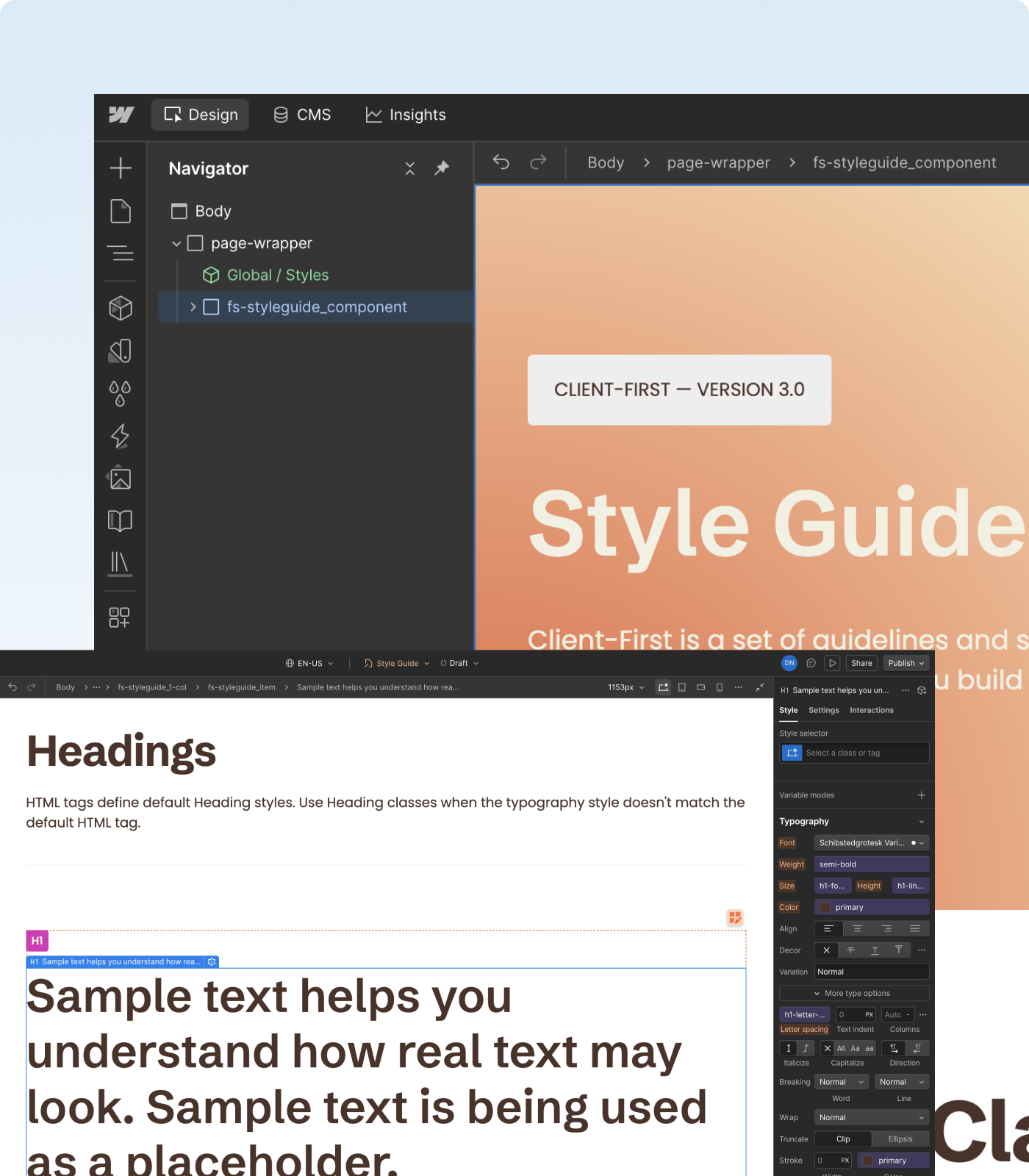
Task: Open the Libraries icon in sidebar
Action: point(119,563)
